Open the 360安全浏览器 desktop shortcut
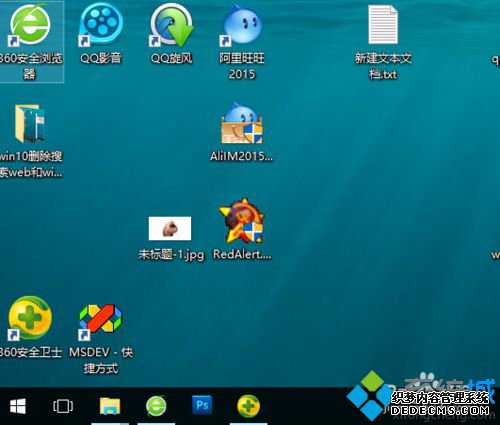500x425 pixels. point(30,25)
